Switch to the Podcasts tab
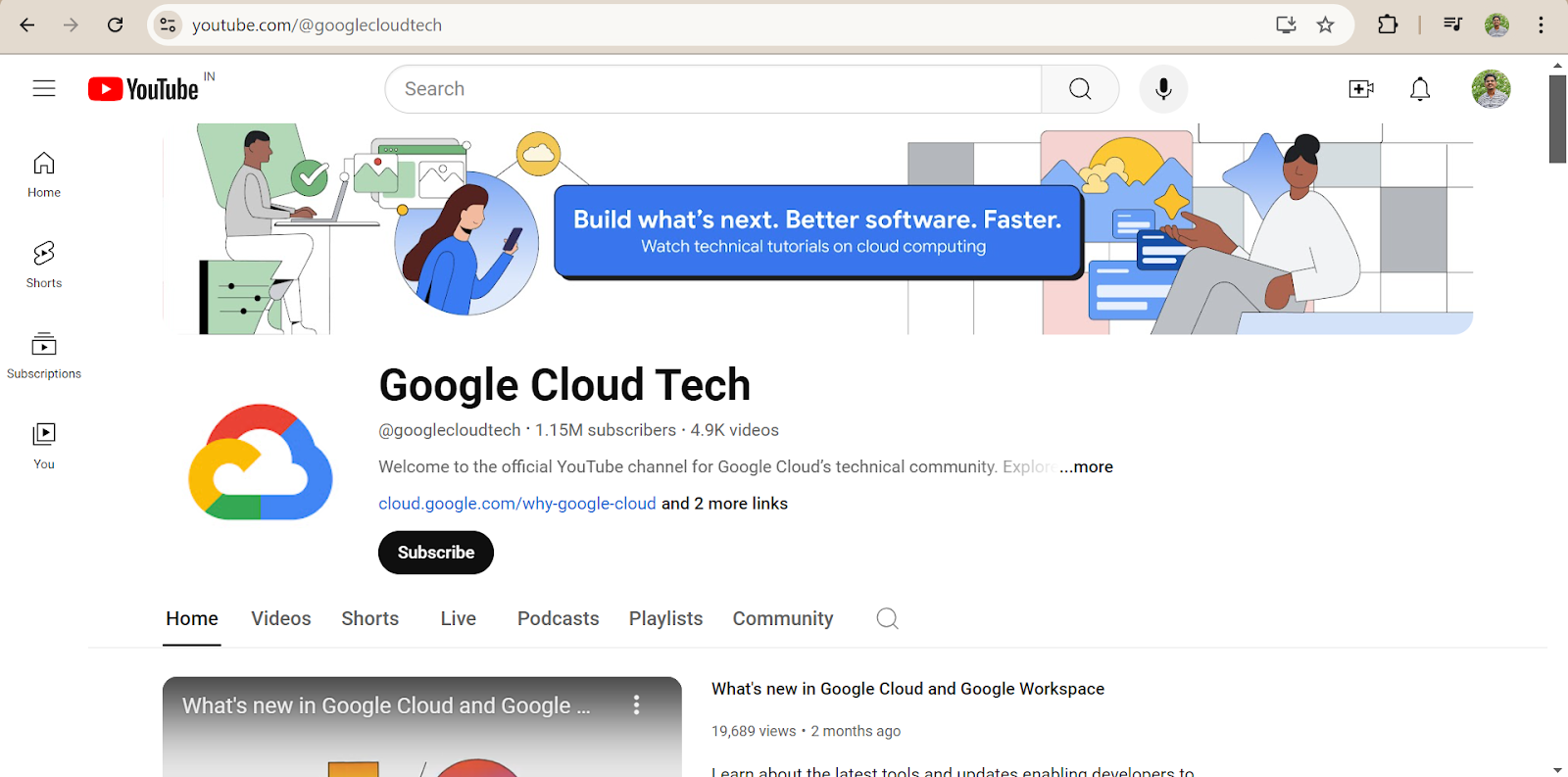The image size is (1568, 777). [x=559, y=619]
